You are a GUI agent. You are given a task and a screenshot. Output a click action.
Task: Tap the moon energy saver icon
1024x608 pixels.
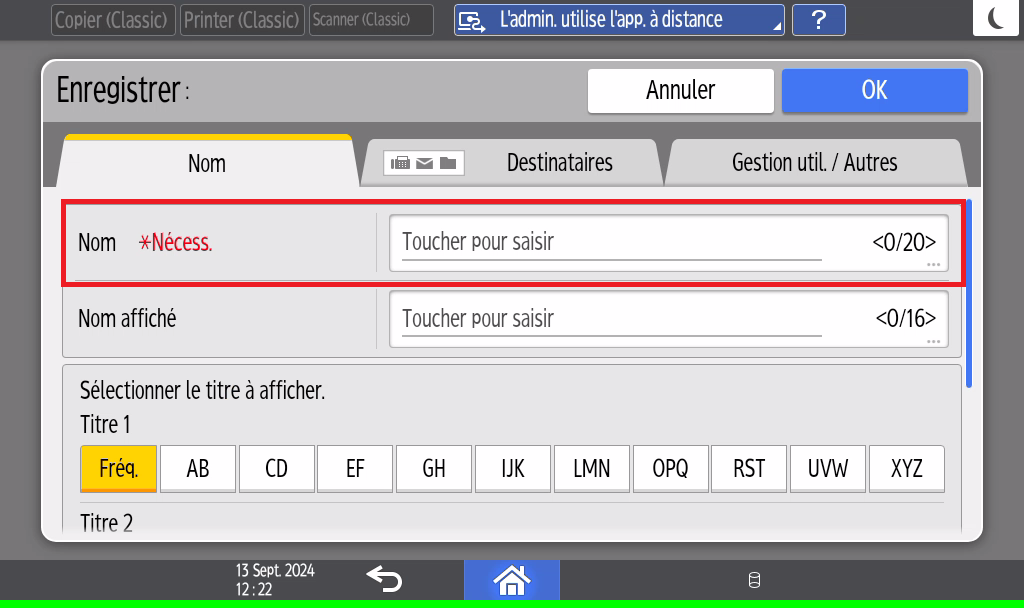coord(996,19)
